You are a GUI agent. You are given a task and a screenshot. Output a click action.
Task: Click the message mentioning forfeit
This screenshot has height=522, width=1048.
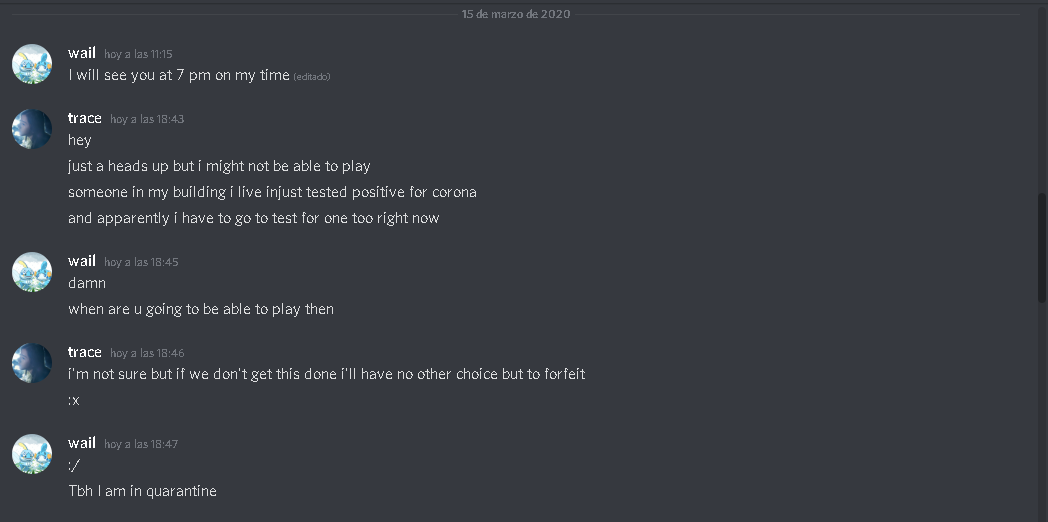[x=327, y=374]
